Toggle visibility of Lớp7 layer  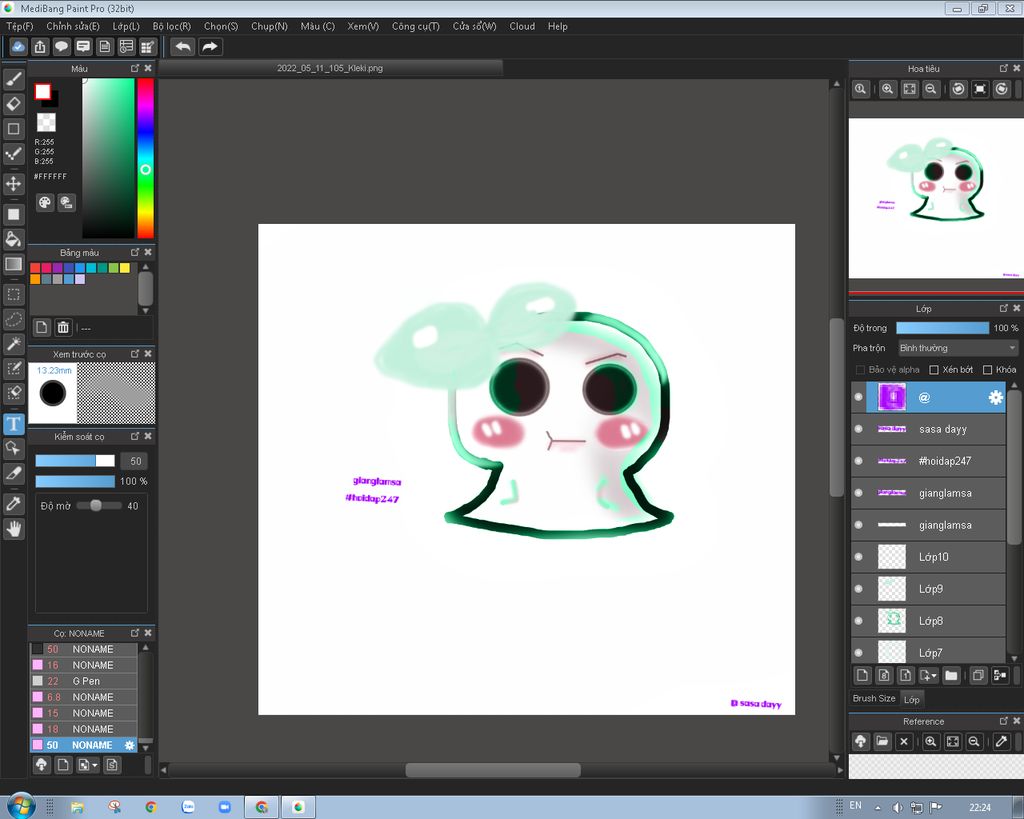click(859, 652)
